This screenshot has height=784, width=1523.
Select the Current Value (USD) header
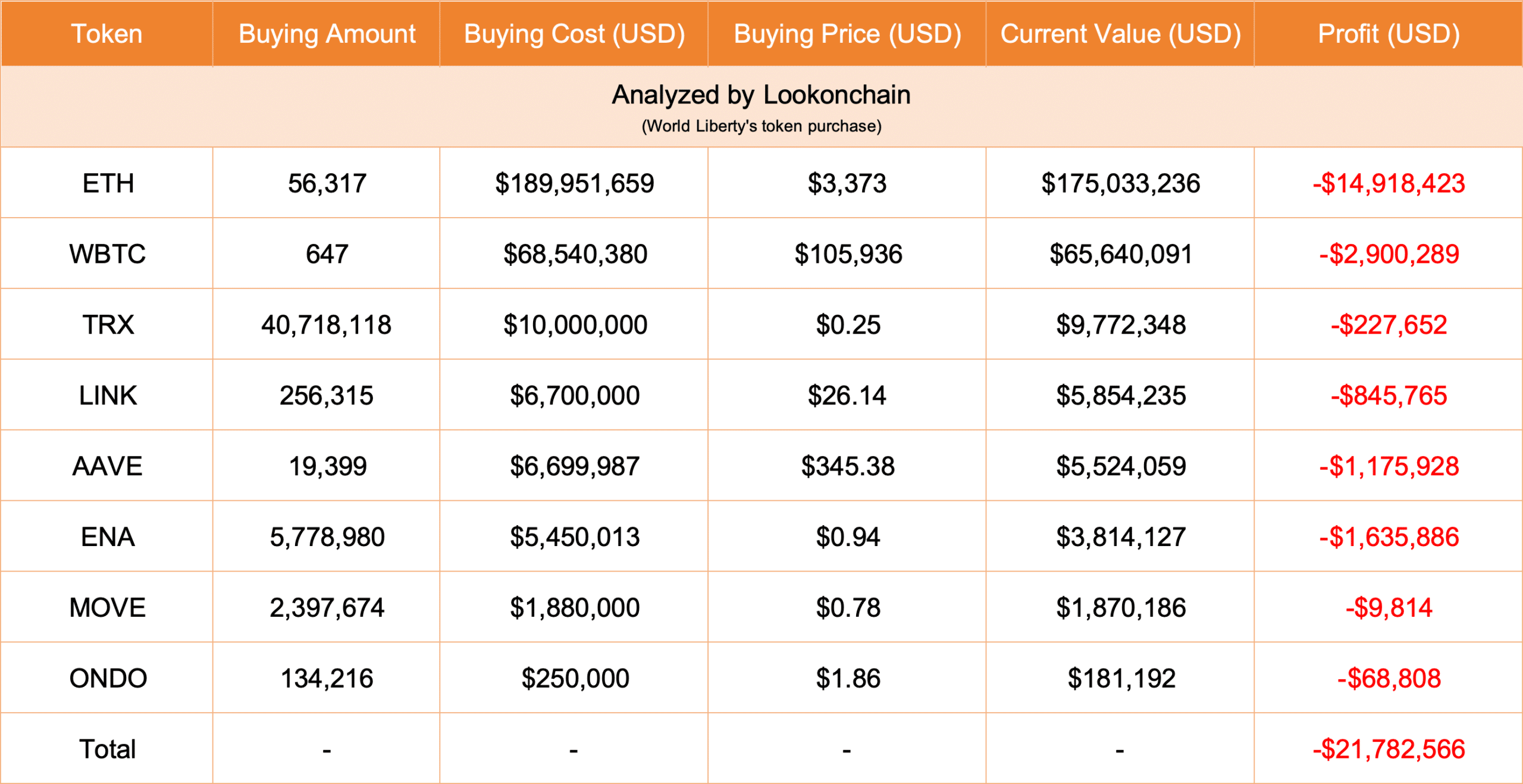pyautogui.click(x=1120, y=34)
